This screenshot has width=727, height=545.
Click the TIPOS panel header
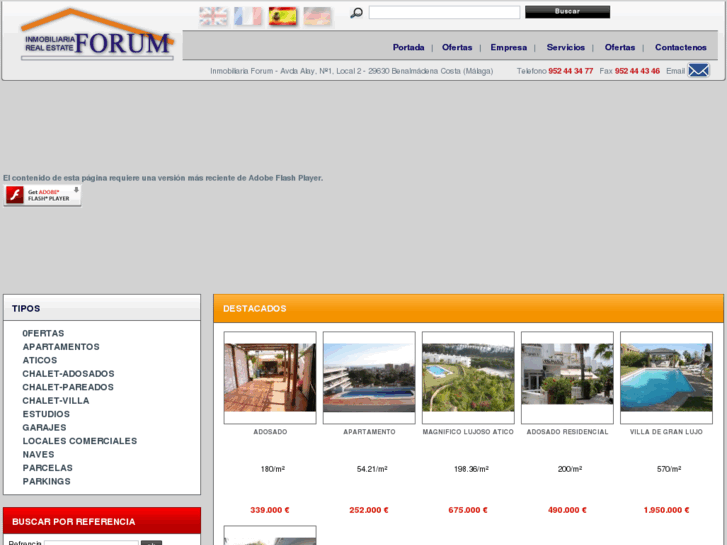coord(102,308)
